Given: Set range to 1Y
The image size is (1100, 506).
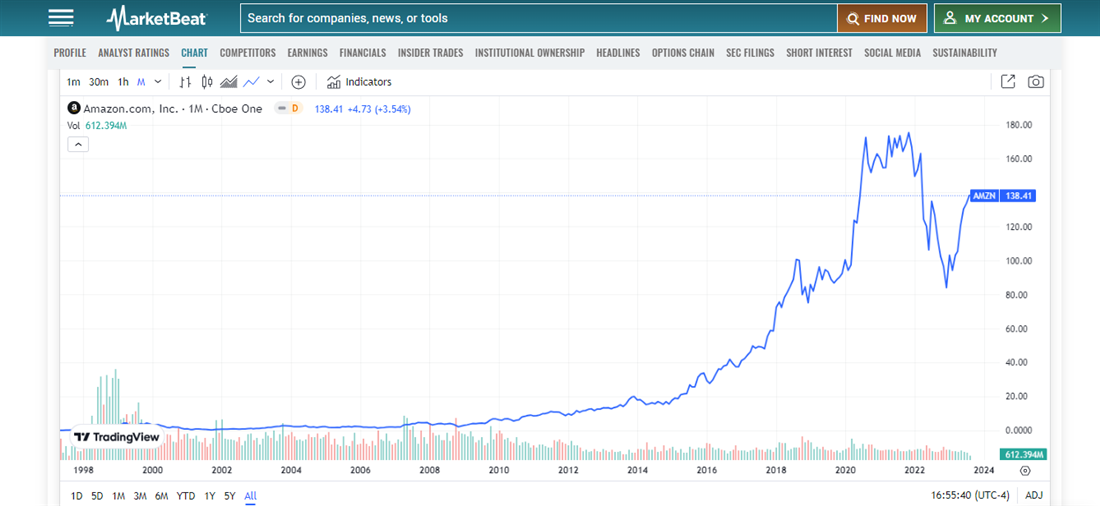Looking at the screenshot, I should pos(210,496).
